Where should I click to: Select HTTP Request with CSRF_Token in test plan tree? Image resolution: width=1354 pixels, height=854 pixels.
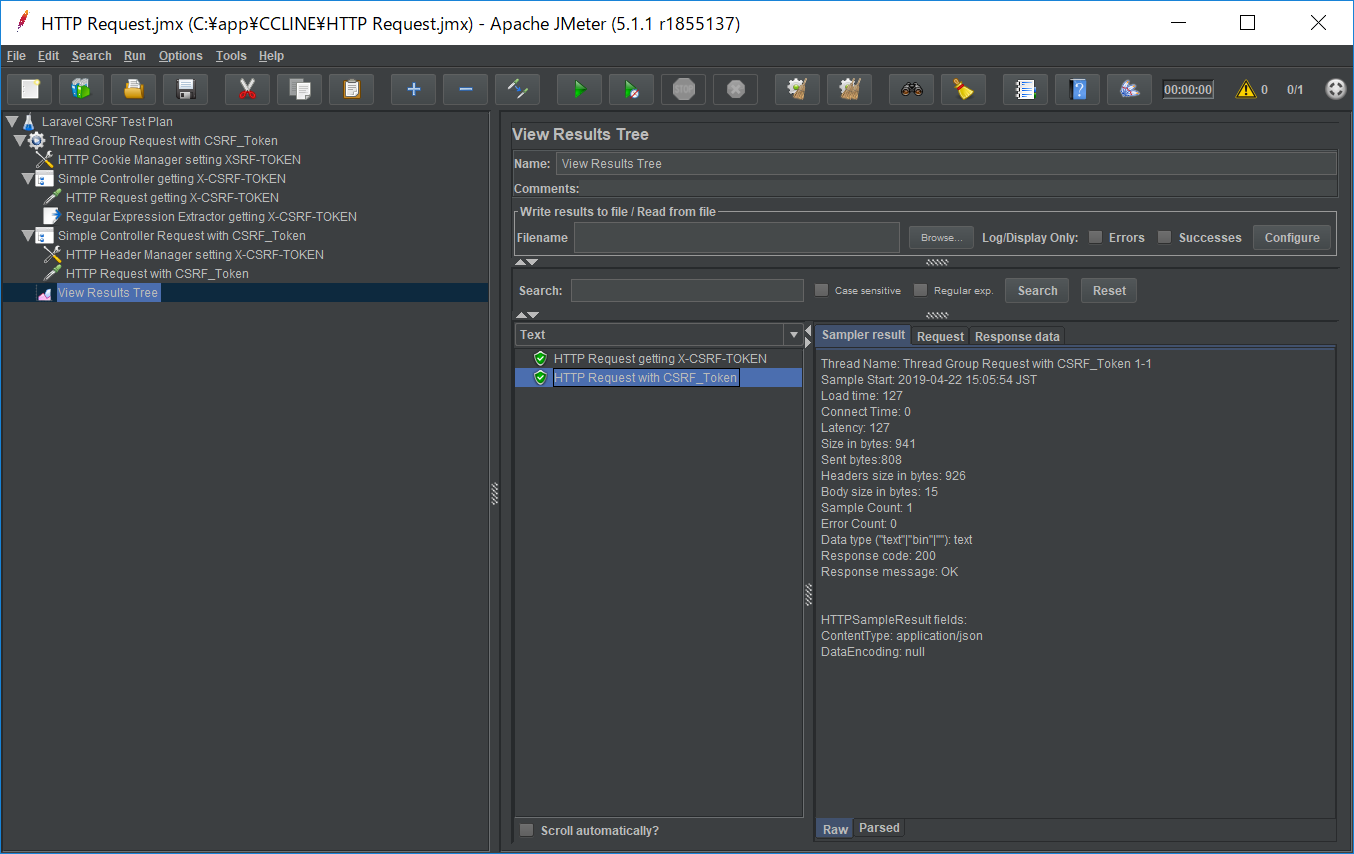coord(157,273)
